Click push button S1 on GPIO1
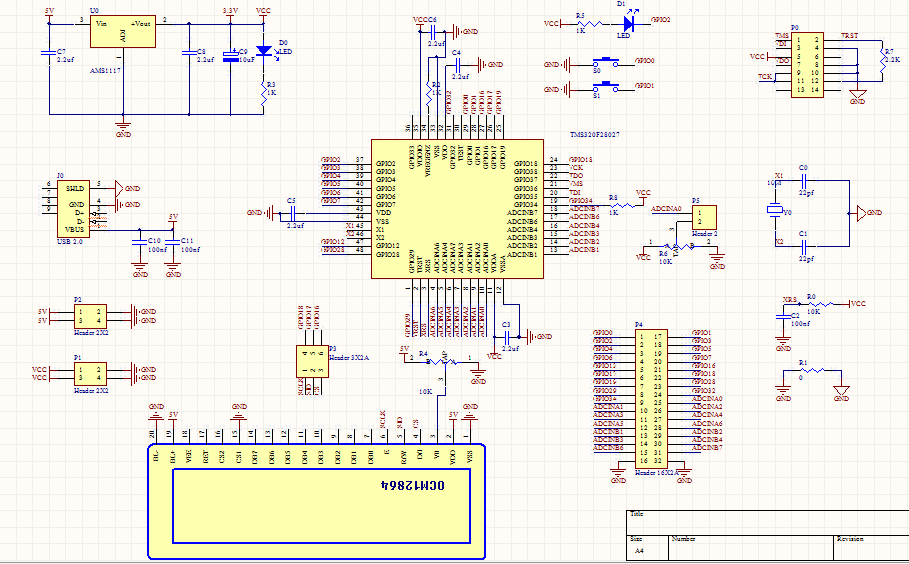 (606, 87)
